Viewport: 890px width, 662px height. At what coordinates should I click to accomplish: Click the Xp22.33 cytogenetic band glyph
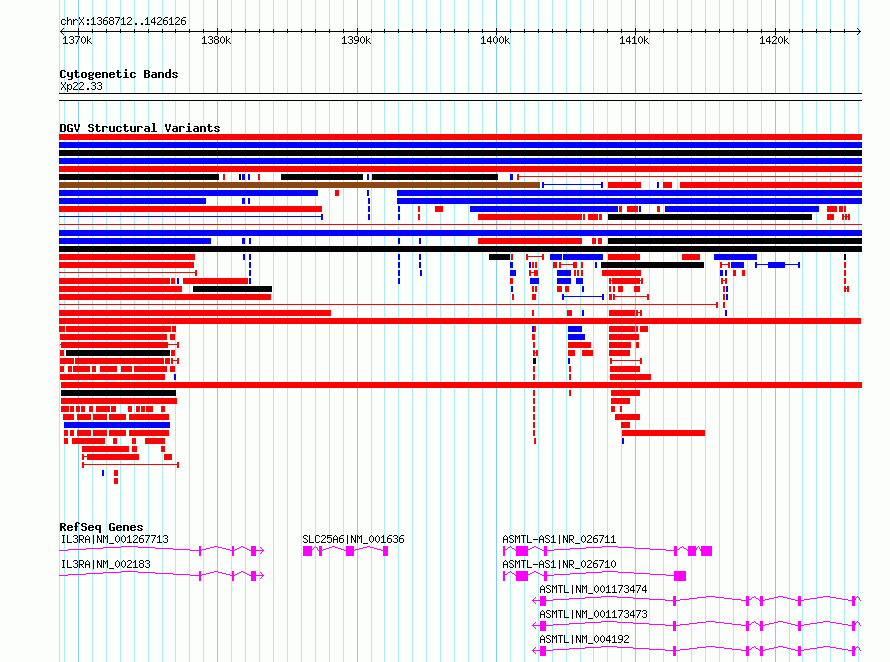[x=460, y=97]
